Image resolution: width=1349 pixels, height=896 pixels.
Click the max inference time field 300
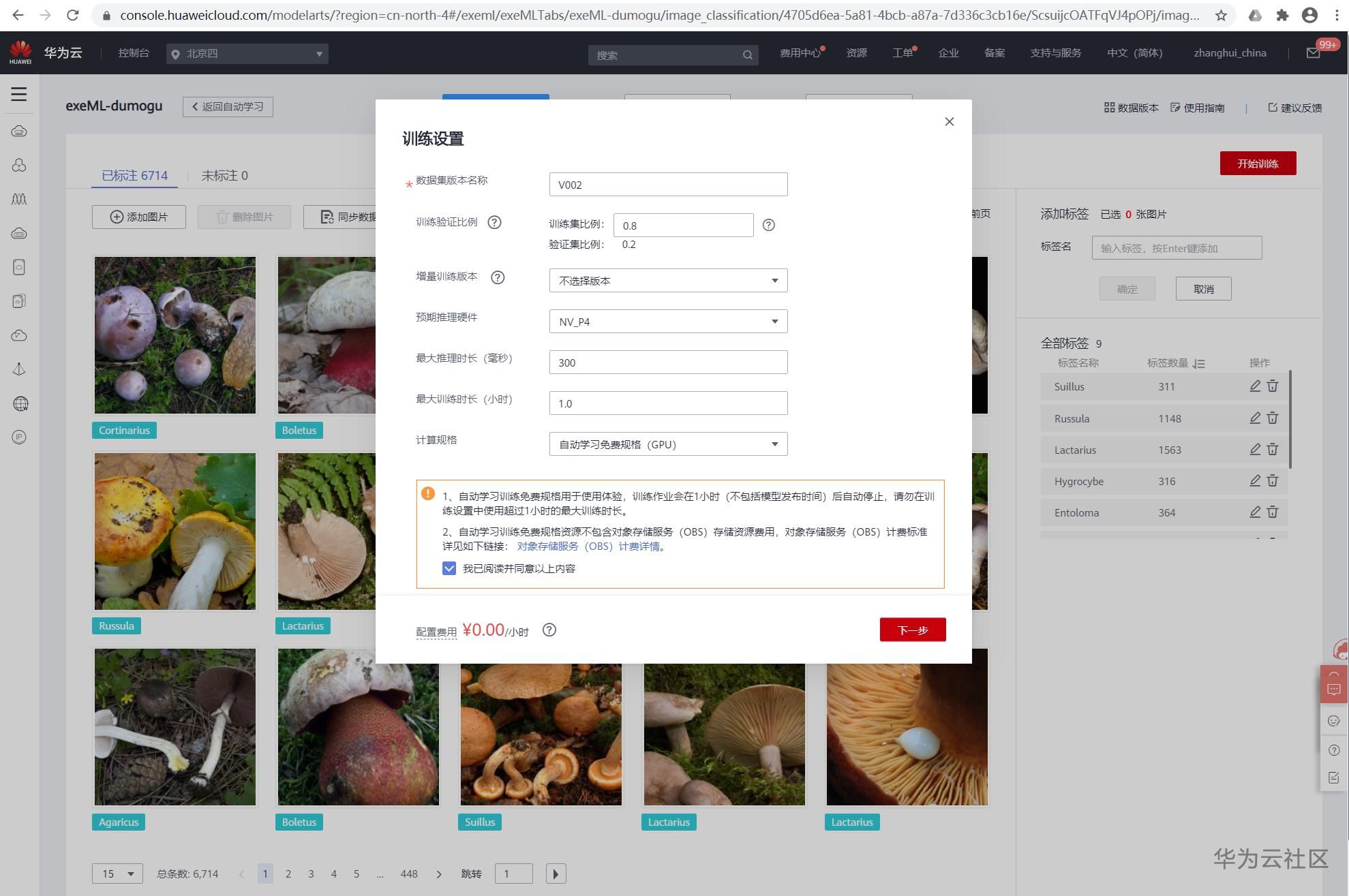(x=668, y=362)
